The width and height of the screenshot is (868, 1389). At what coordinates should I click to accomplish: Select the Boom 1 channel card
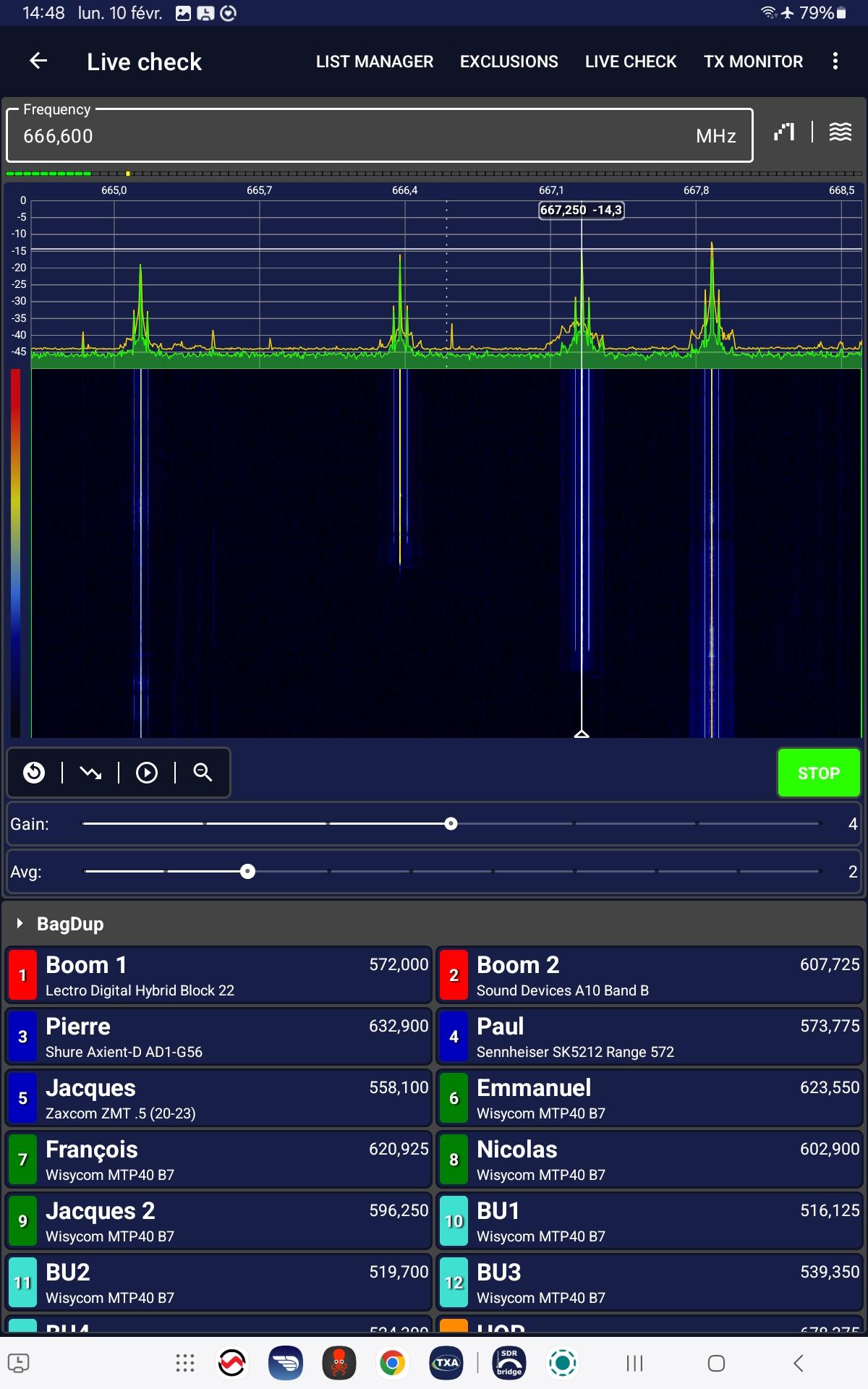pos(218,975)
